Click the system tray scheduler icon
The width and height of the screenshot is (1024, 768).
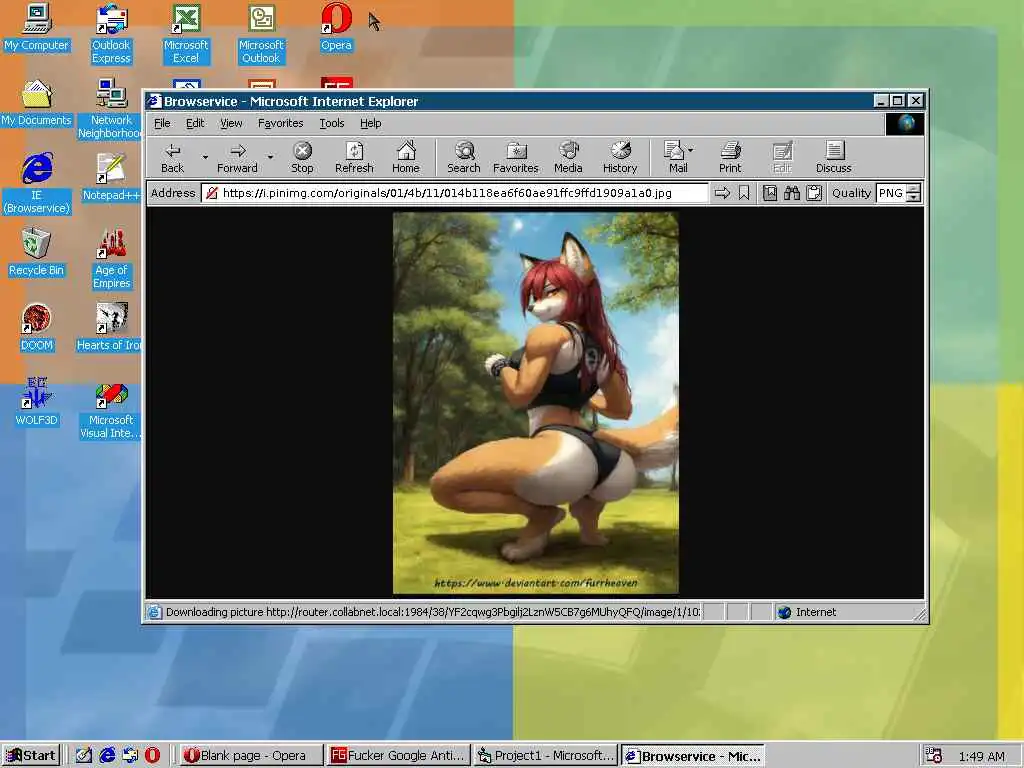click(933, 756)
